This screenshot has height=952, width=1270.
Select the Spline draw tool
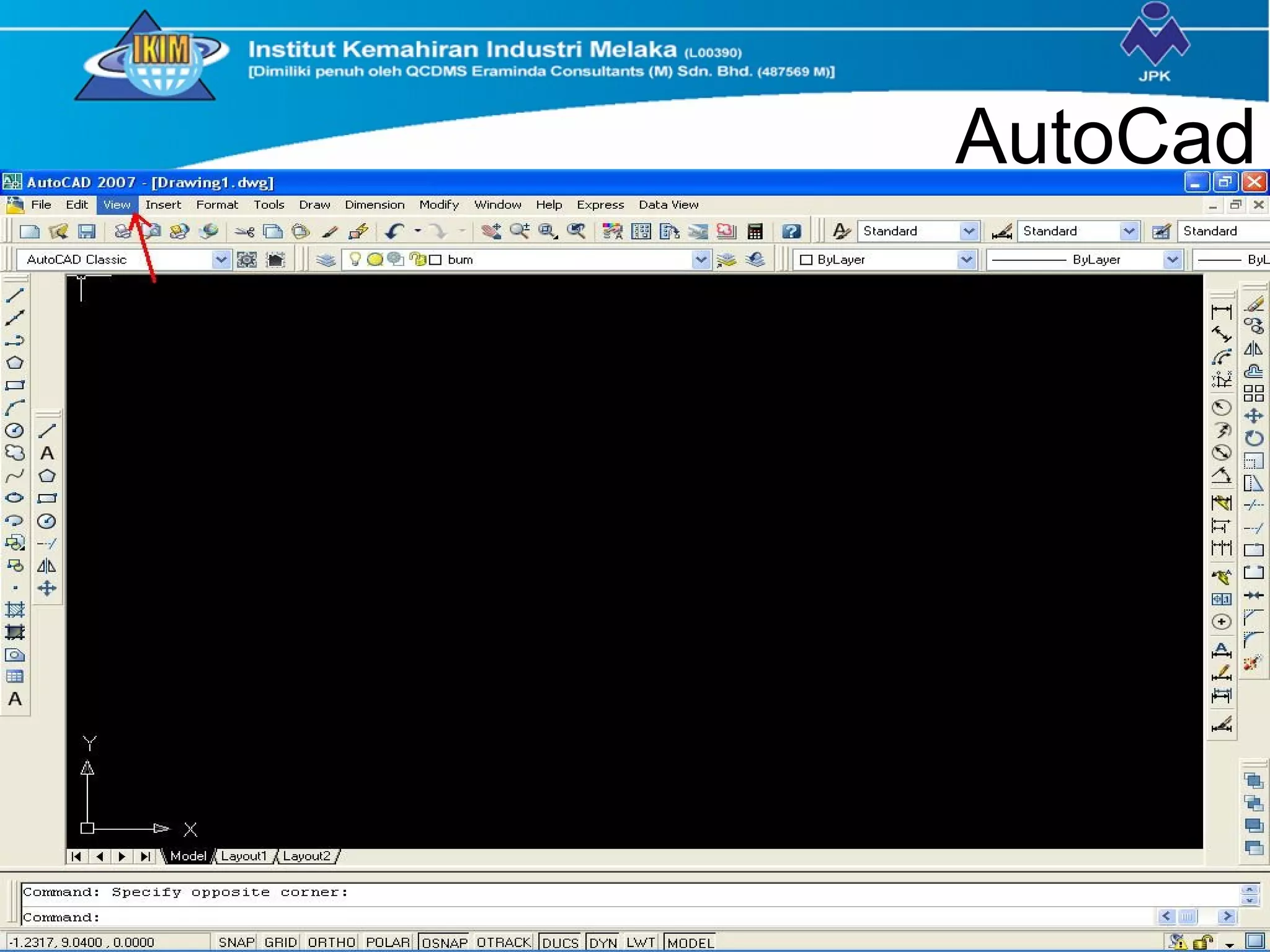pyautogui.click(x=15, y=475)
